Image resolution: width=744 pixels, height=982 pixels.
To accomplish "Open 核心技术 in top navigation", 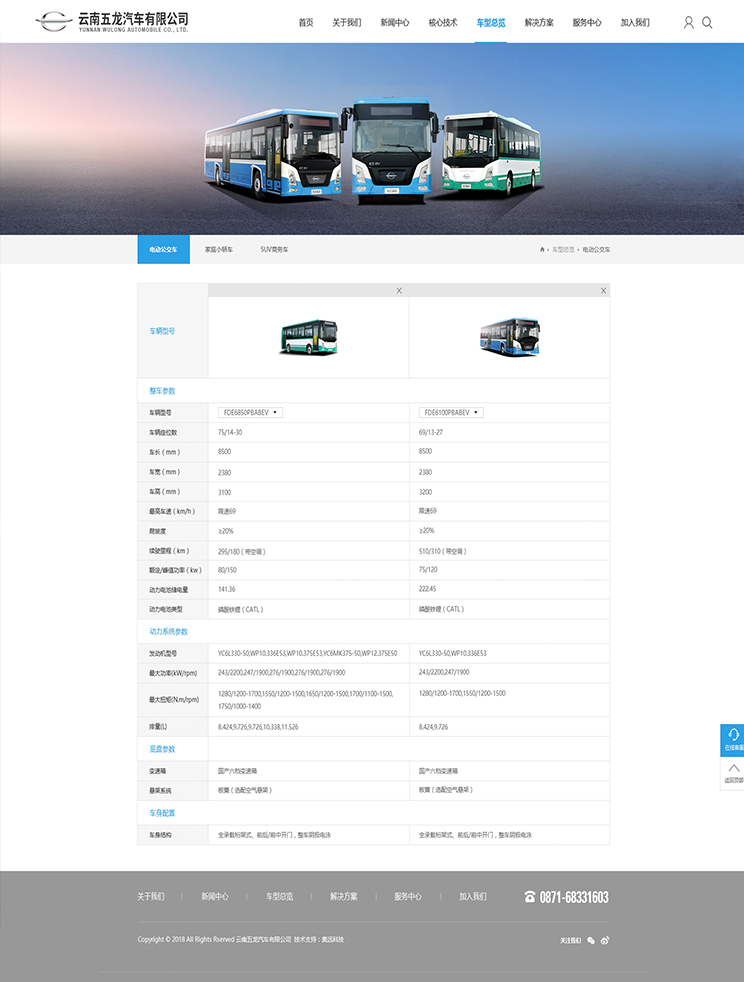I will (x=443, y=23).
